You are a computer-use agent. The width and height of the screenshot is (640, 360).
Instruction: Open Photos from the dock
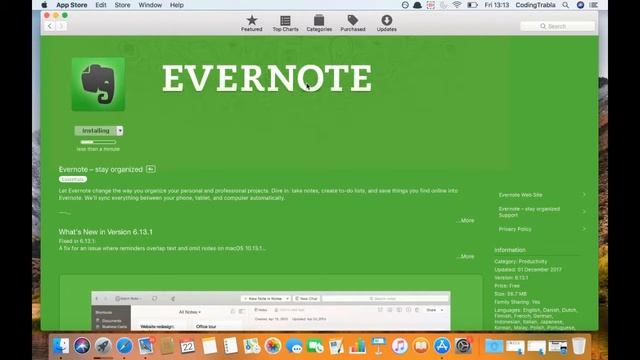(273, 346)
